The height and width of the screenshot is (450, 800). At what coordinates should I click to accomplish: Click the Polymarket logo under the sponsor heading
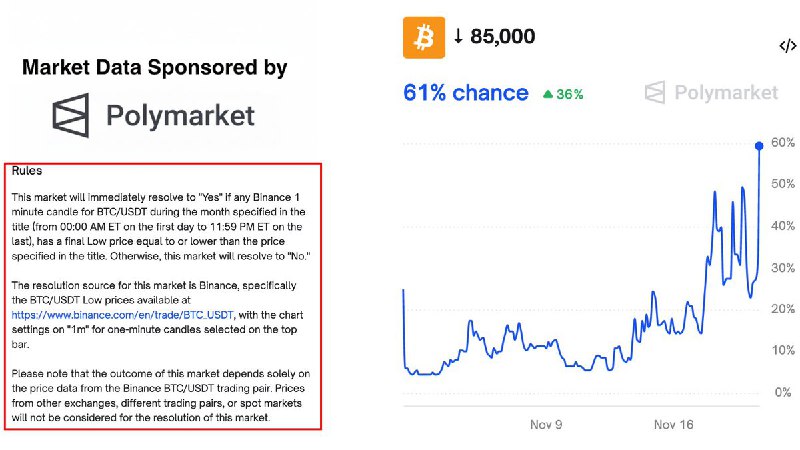[153, 116]
